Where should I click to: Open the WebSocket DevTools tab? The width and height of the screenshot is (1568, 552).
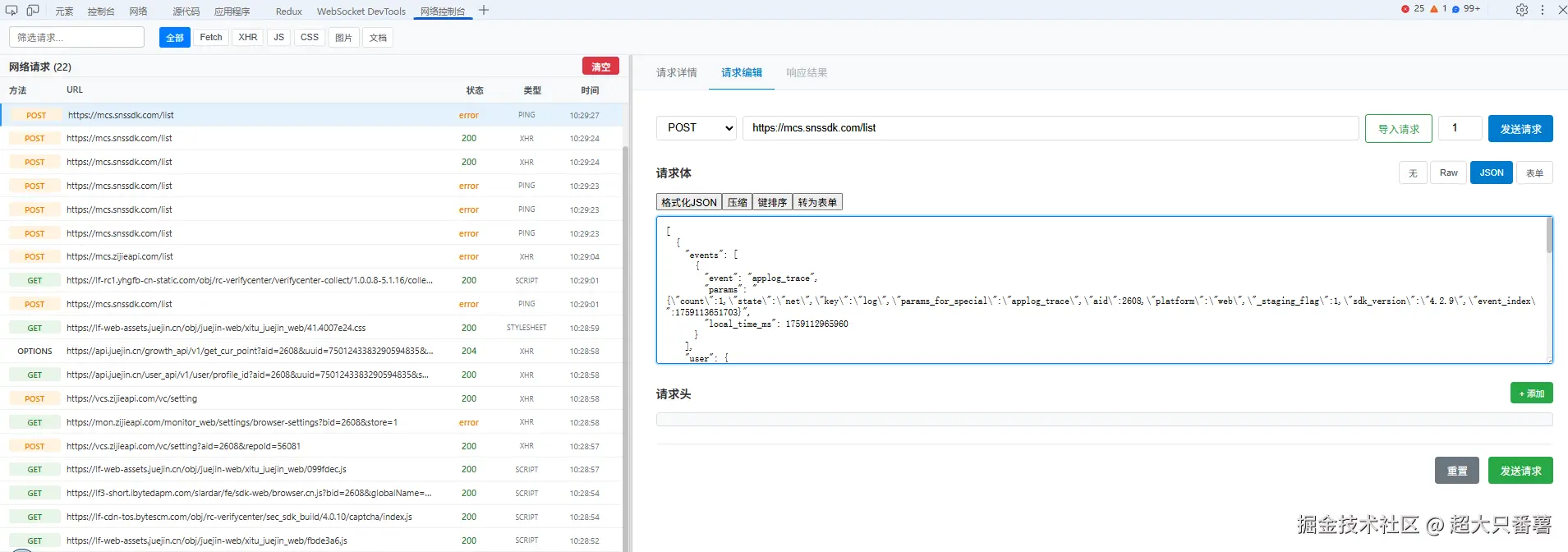pyautogui.click(x=361, y=11)
